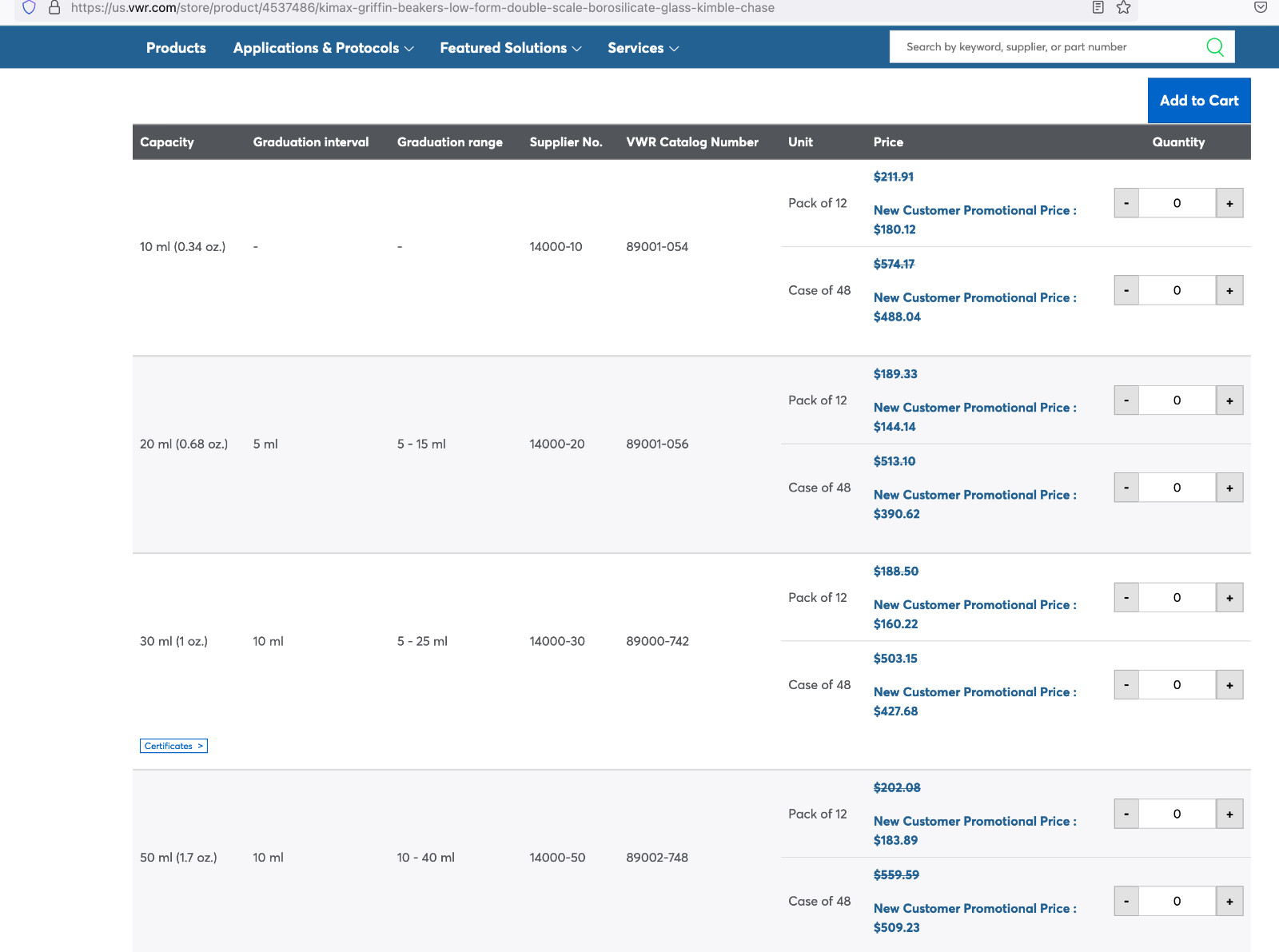Click quantity field for 30 ml Pack of 12
1279x952 pixels.
pyautogui.click(x=1177, y=598)
